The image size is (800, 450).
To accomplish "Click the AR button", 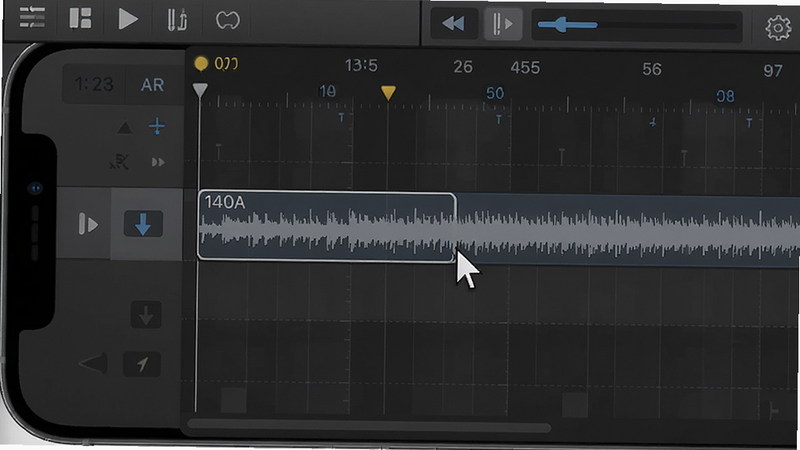I will [152, 85].
